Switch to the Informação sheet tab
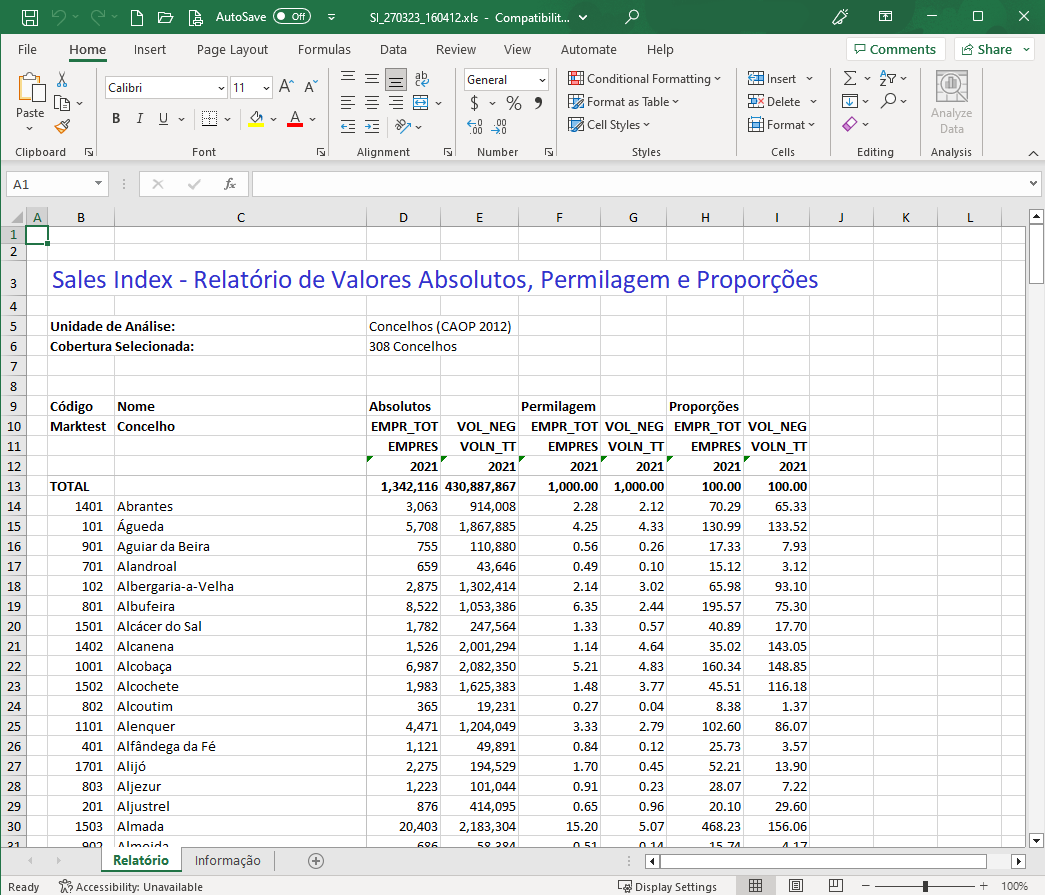 point(227,861)
